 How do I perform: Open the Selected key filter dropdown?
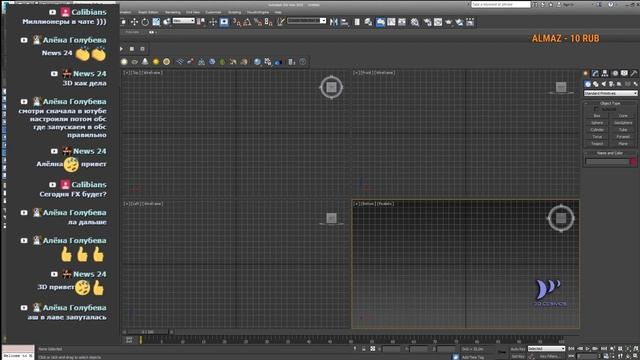tap(546, 349)
